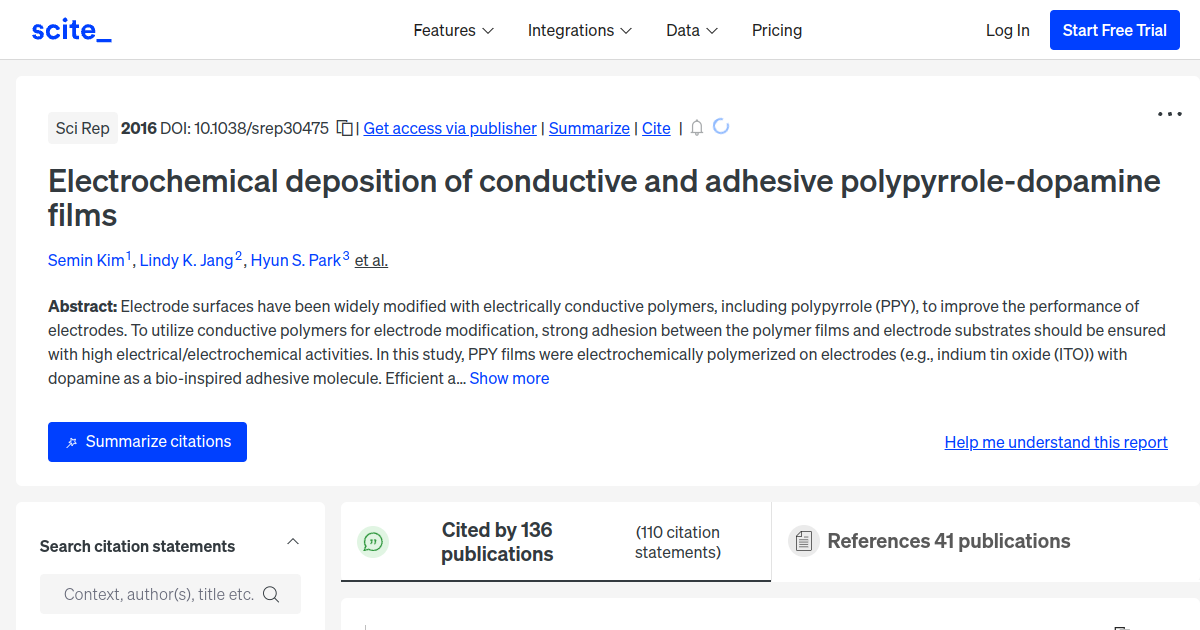This screenshot has height=630, width=1200.
Task: Click the blue loading spinner
Action: 722,128
